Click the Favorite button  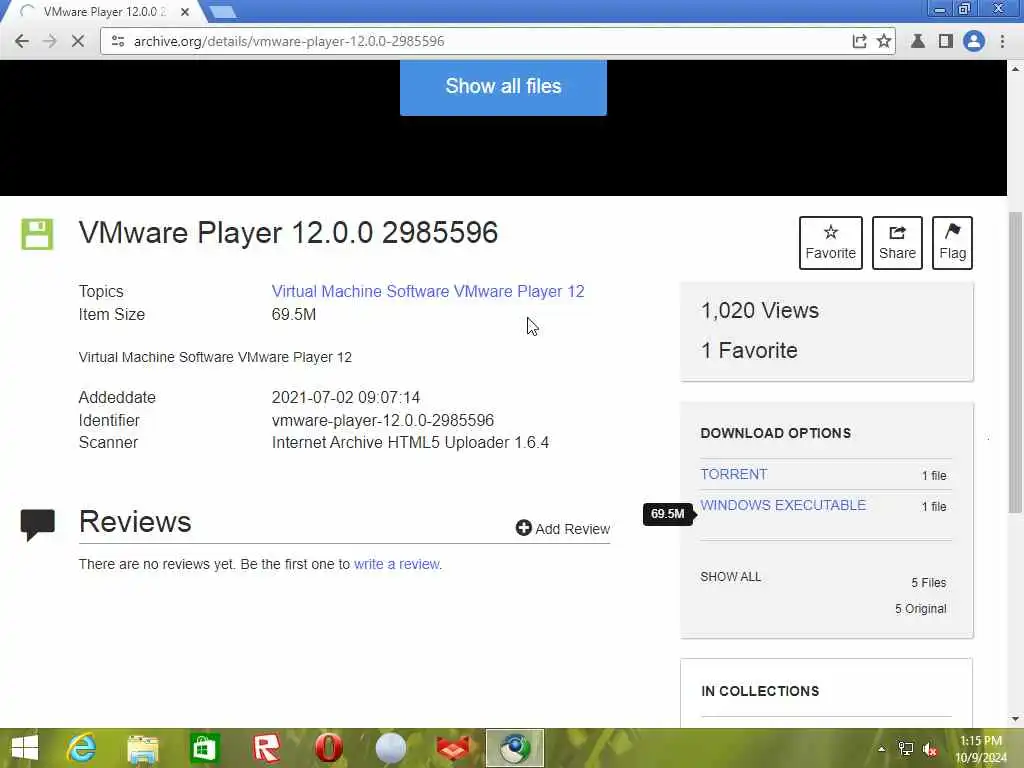[830, 243]
